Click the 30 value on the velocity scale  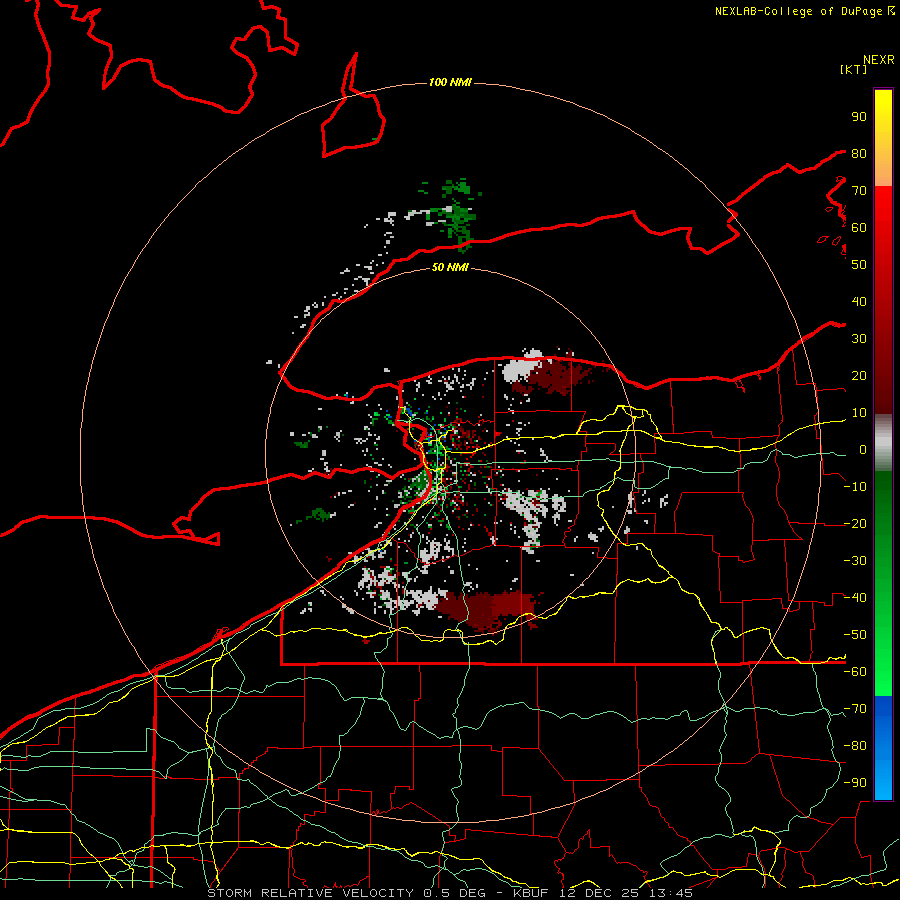click(x=859, y=339)
